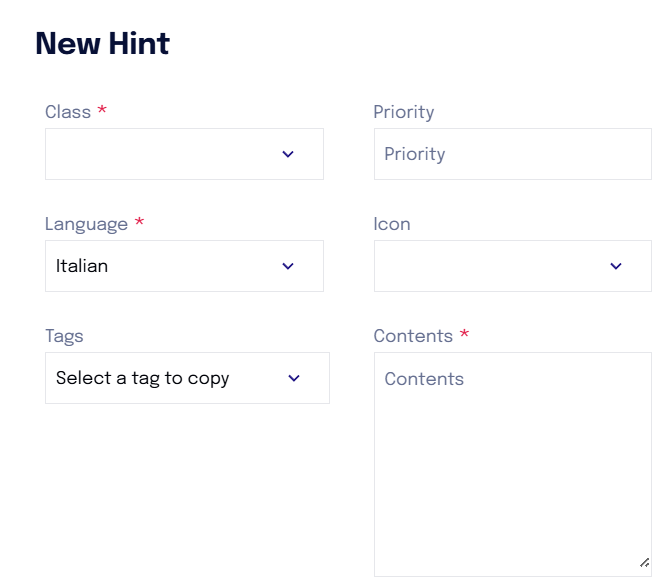
Task: Click inside the Contents text area
Action: tap(513, 464)
